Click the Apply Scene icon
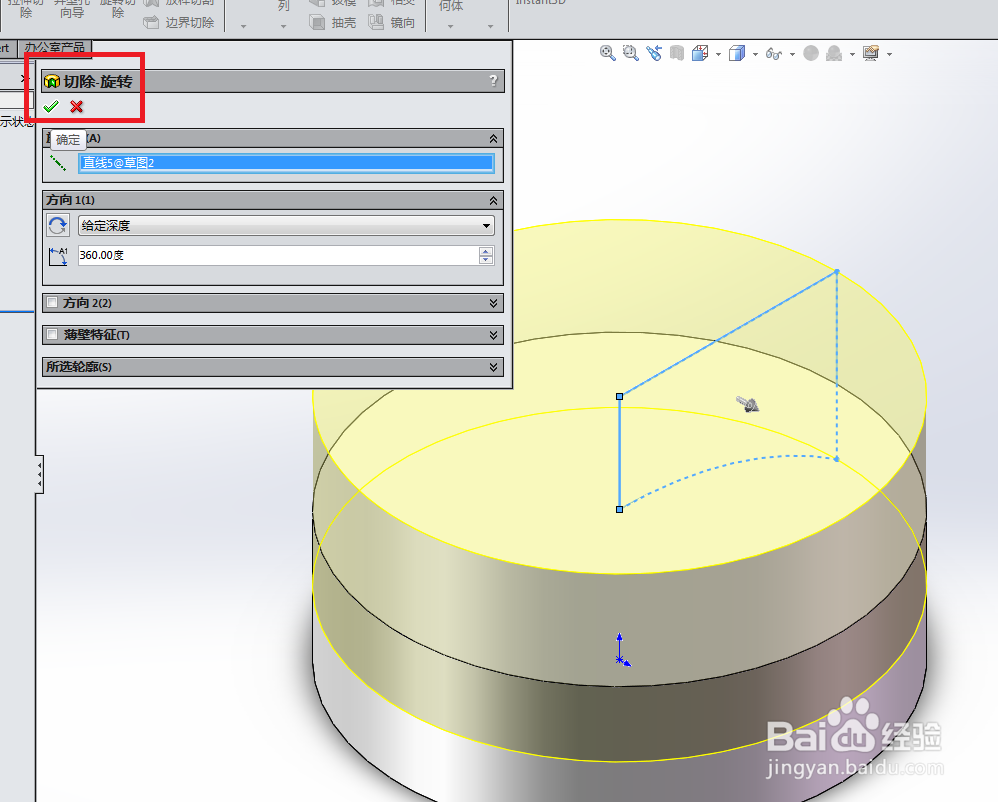This screenshot has width=998, height=802. click(834, 53)
